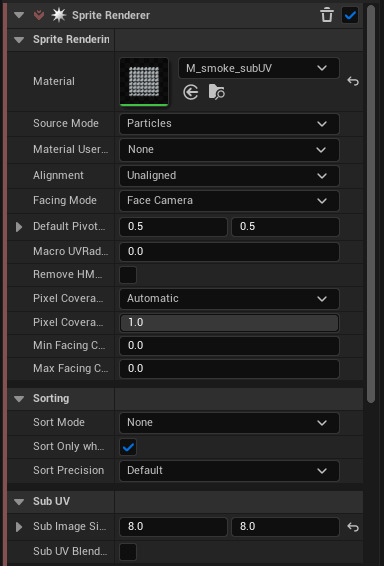
Task: Reset Sub Image Size to default arrow
Action: (353, 527)
